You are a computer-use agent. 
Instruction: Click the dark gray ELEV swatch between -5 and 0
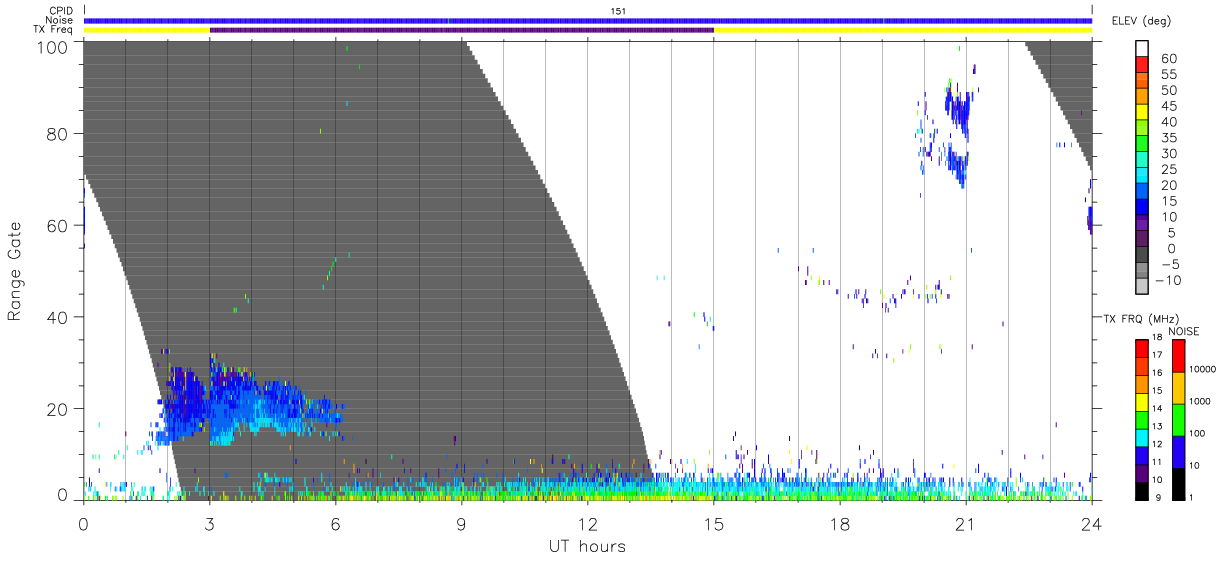pos(1142,256)
